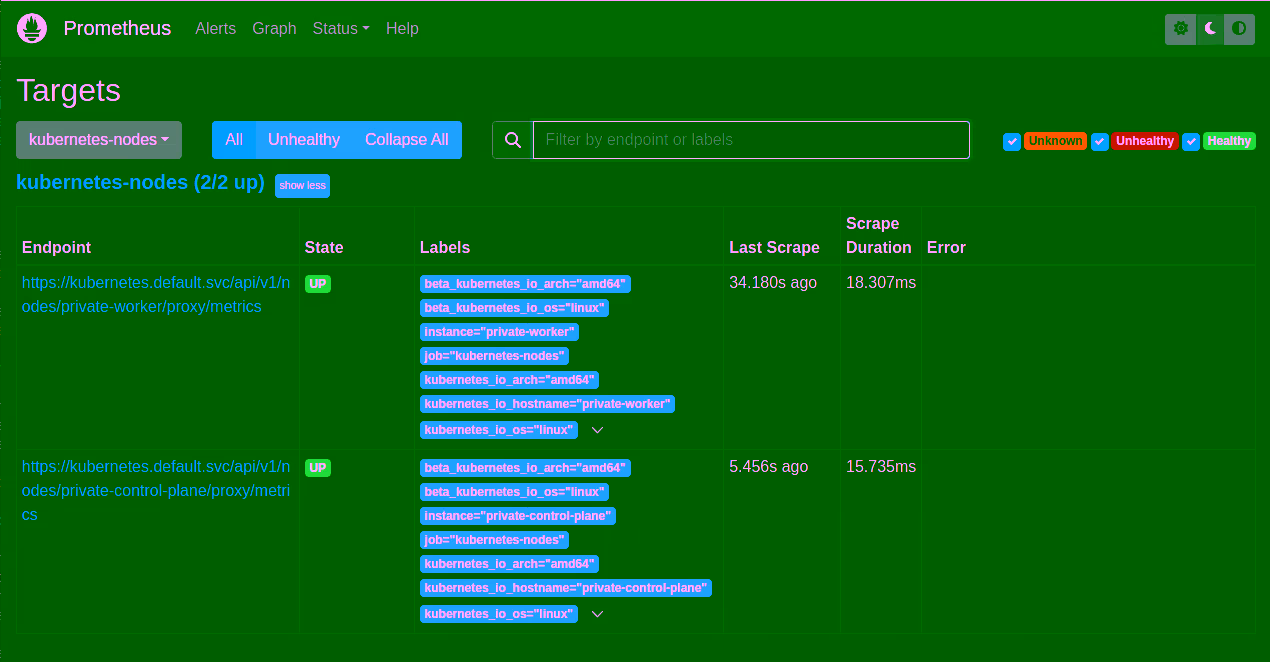Disable the Unhealthy filter checkbox

coord(1100,142)
